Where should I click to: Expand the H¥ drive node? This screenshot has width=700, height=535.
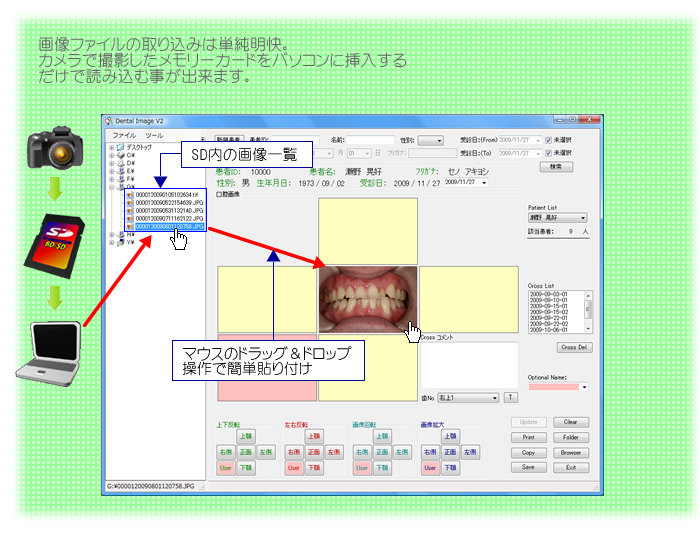tap(111, 234)
